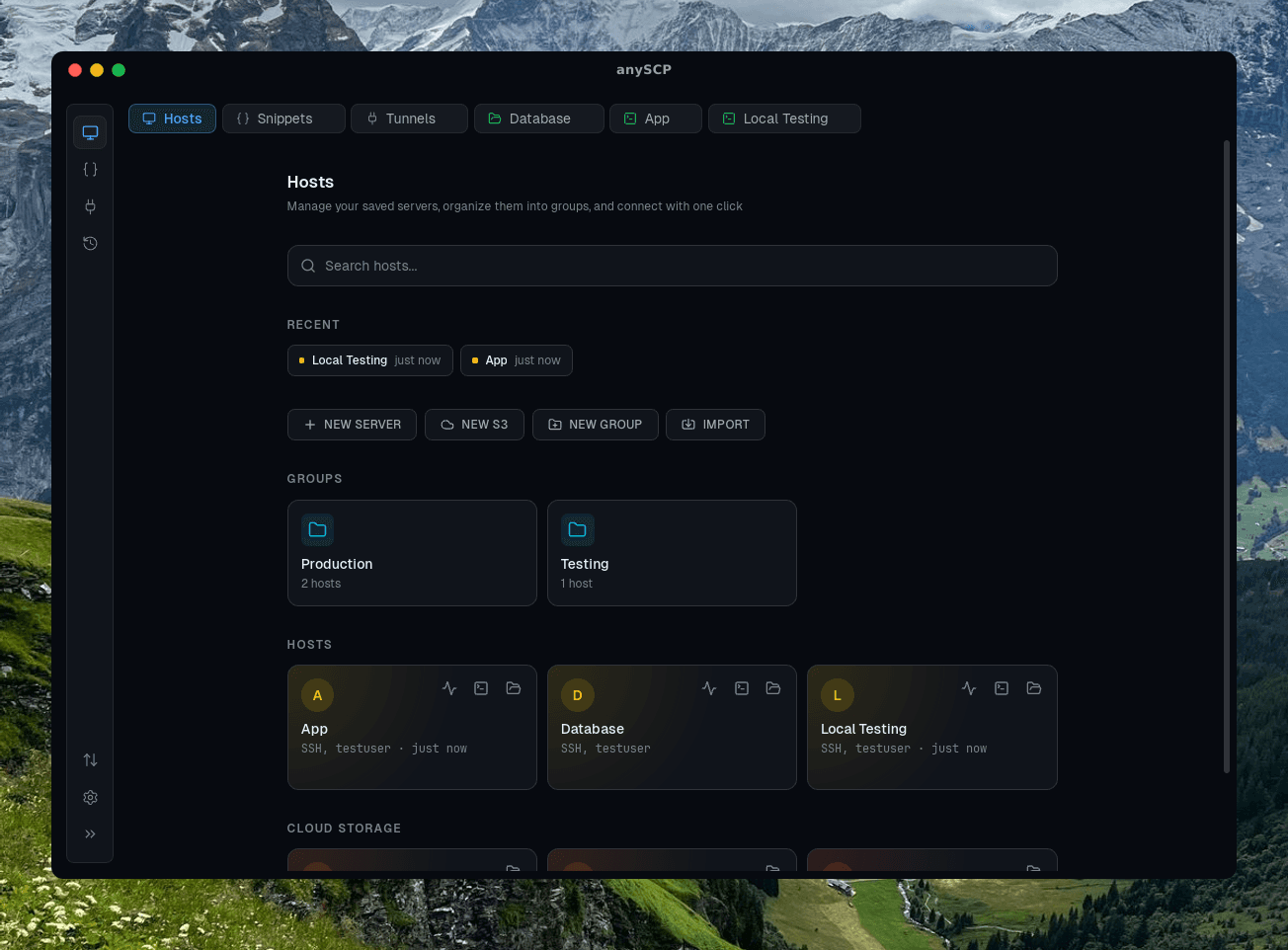The image size is (1288, 950).
Task: Click the IMPORT button
Action: pos(715,425)
